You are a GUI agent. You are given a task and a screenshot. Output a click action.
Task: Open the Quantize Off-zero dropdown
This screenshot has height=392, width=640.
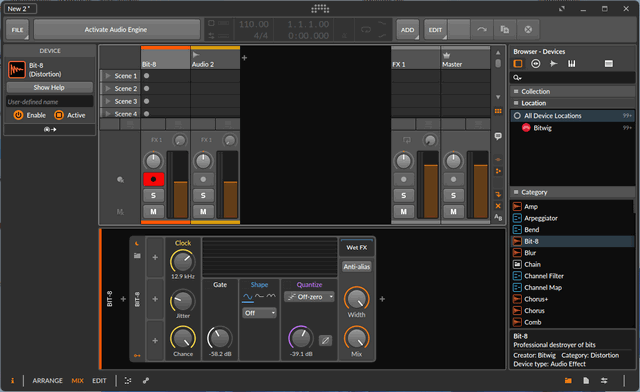(x=309, y=297)
